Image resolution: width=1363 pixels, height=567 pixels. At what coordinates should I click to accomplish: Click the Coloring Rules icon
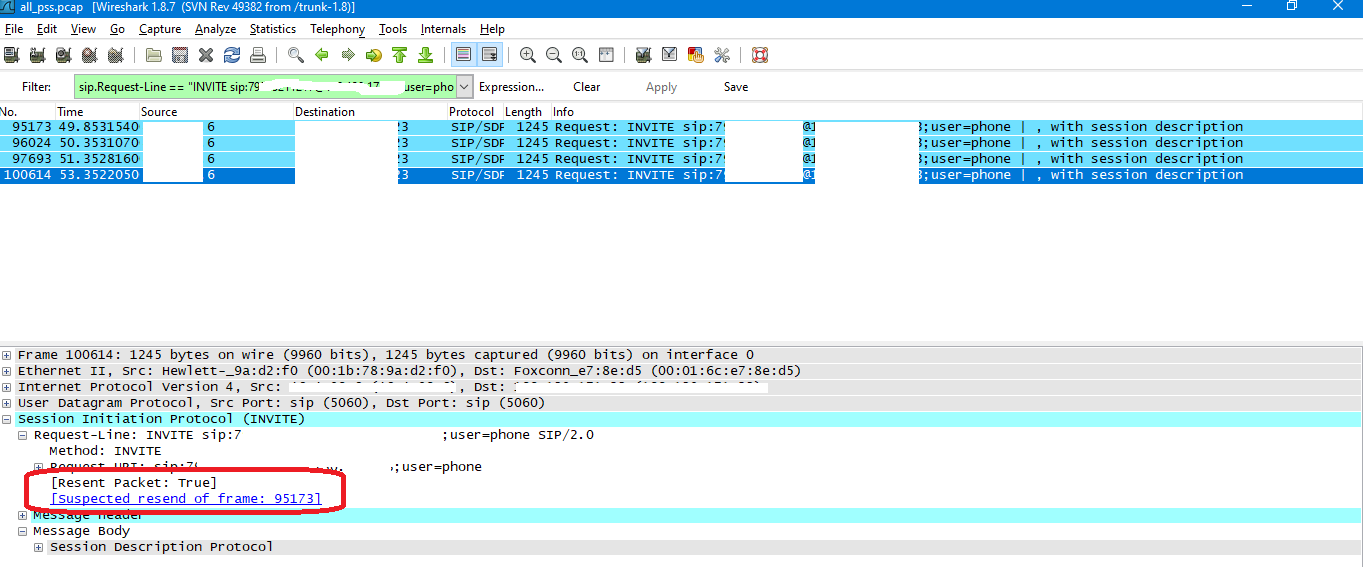click(x=696, y=55)
